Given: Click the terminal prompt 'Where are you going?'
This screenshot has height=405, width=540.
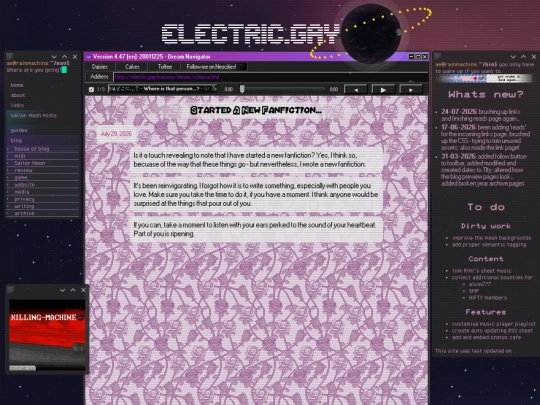Looking at the screenshot, I should 34,70.
